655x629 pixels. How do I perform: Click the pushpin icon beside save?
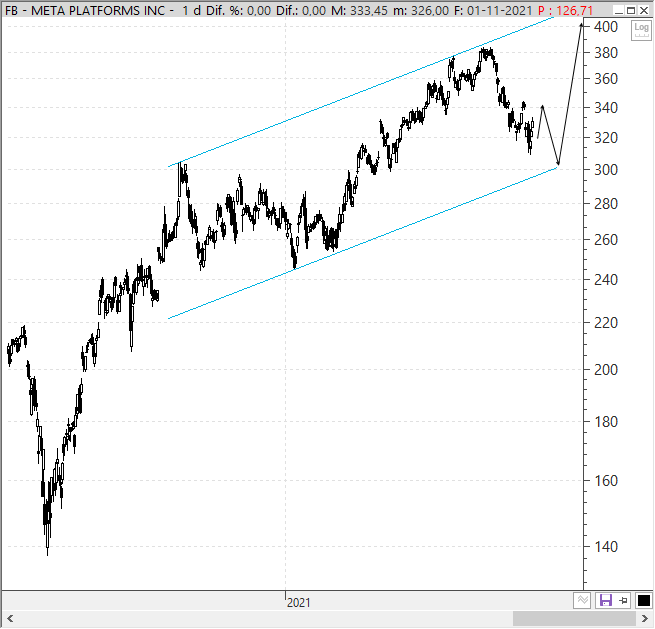tap(623, 601)
